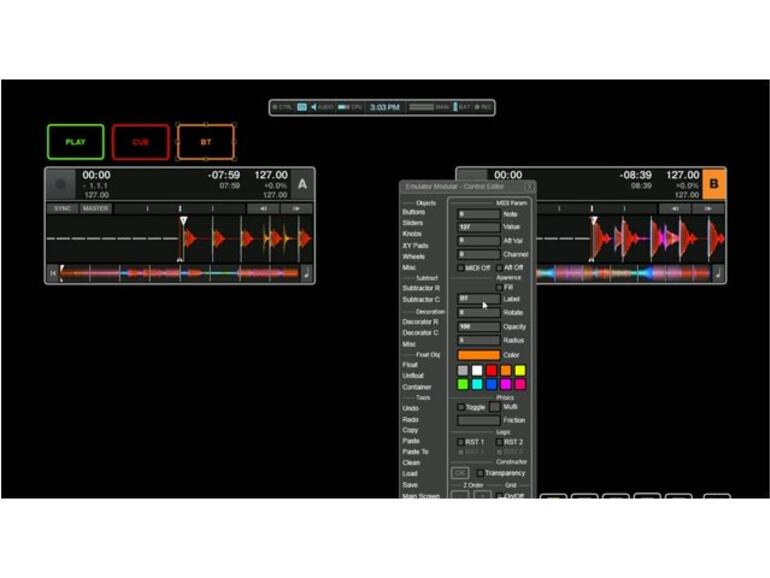
Task: Click deck B tempo bend up arrow
Action: [x=708, y=209]
